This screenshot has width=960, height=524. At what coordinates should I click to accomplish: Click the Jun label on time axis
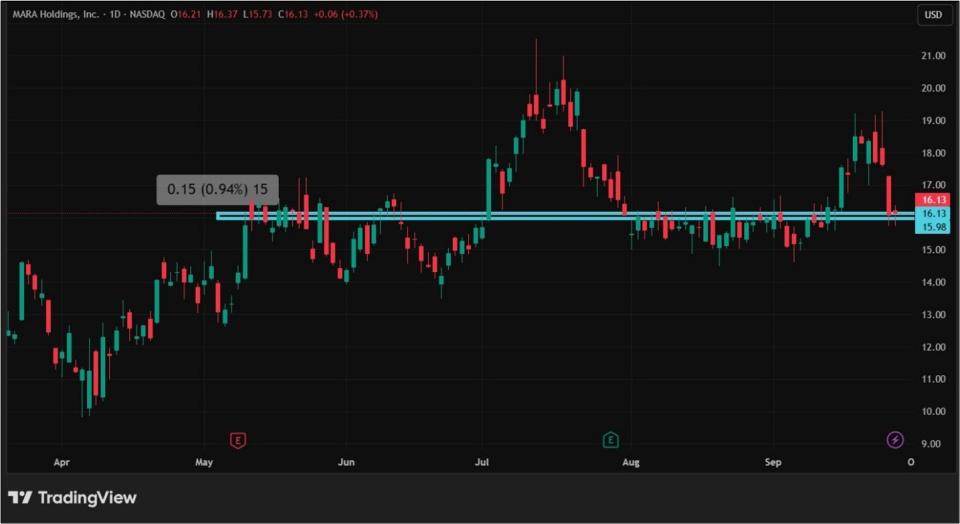(346, 463)
